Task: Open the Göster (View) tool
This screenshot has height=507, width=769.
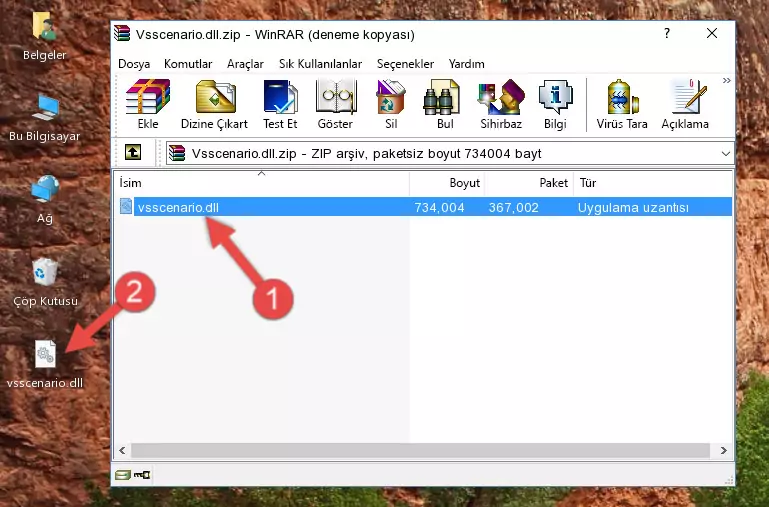Action: [335, 104]
